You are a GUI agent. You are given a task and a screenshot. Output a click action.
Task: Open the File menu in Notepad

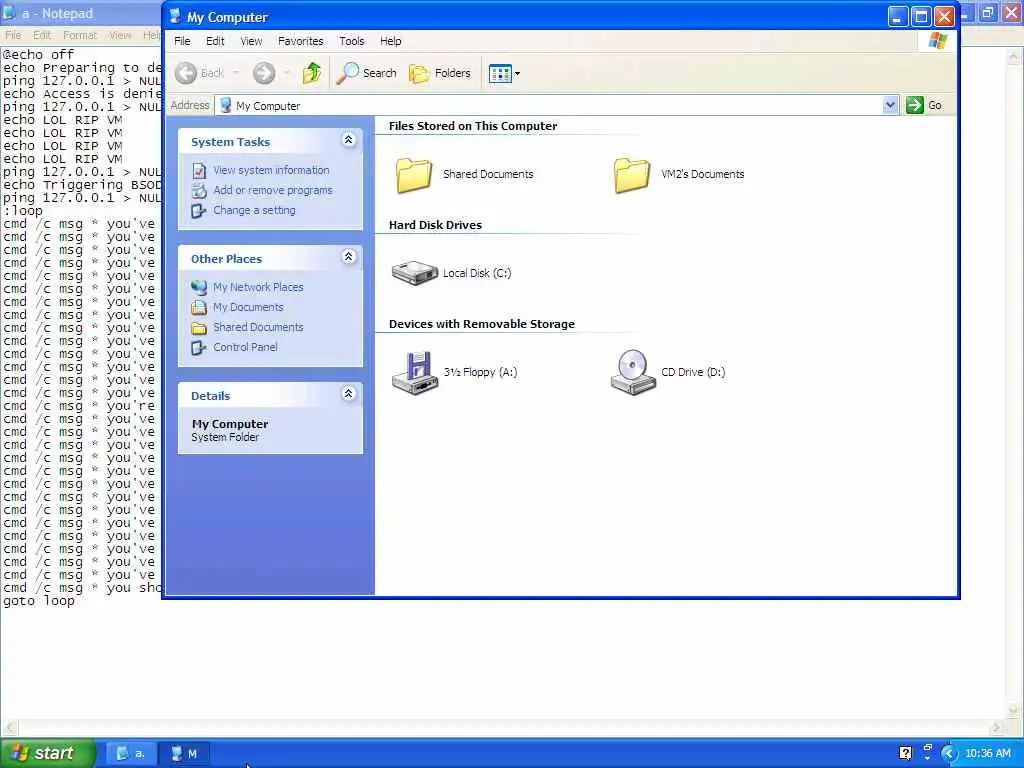13,35
